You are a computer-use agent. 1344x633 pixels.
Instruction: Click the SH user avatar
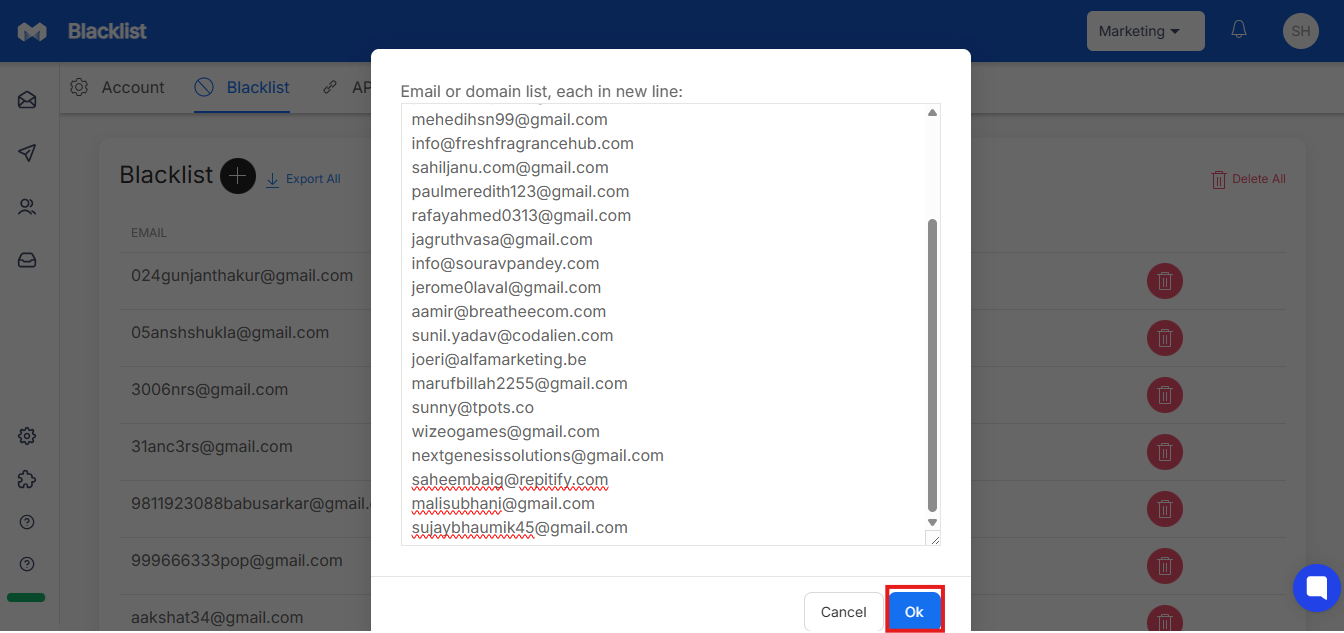coord(1300,31)
